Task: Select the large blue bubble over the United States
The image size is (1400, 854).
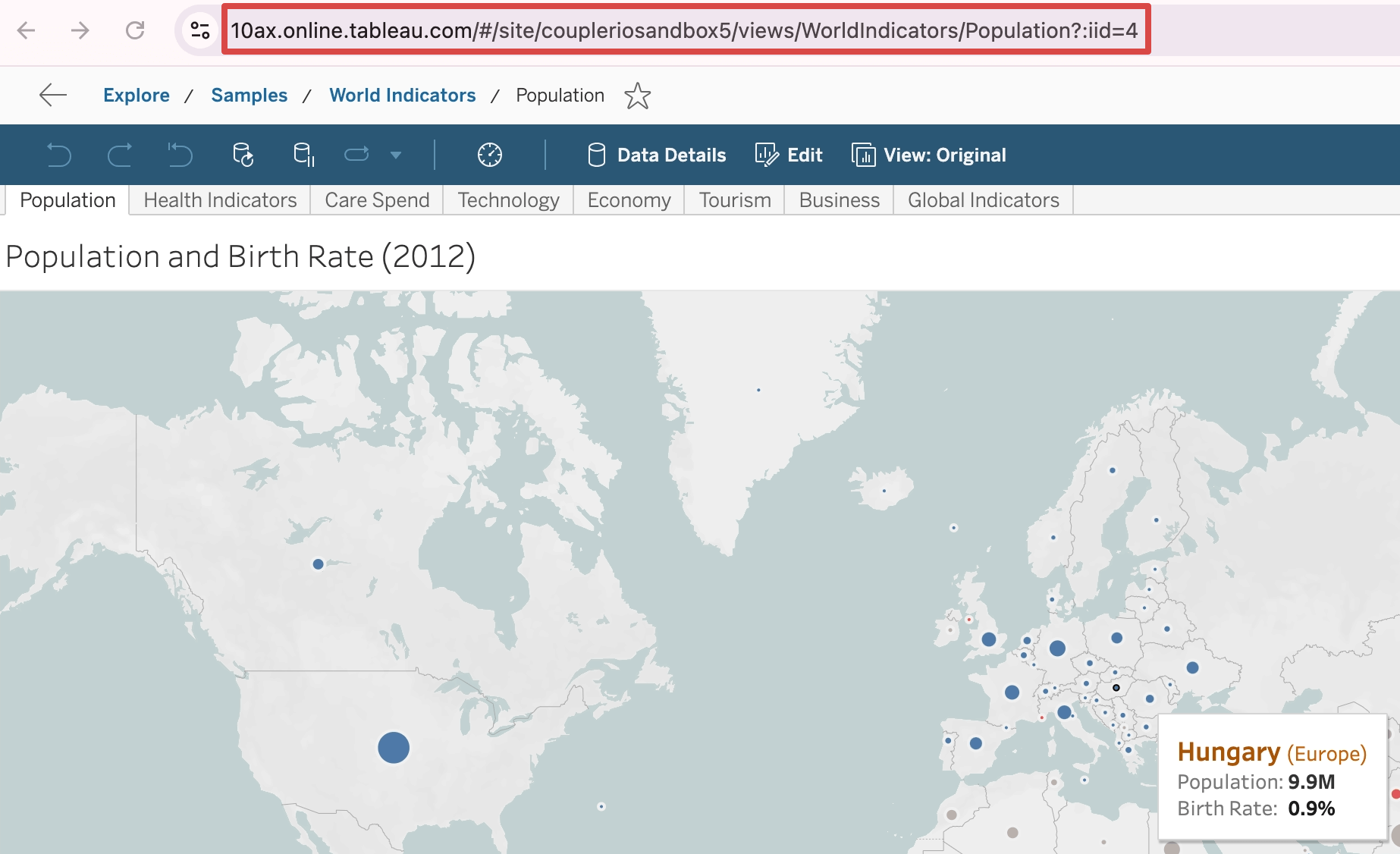Action: pyautogui.click(x=393, y=747)
